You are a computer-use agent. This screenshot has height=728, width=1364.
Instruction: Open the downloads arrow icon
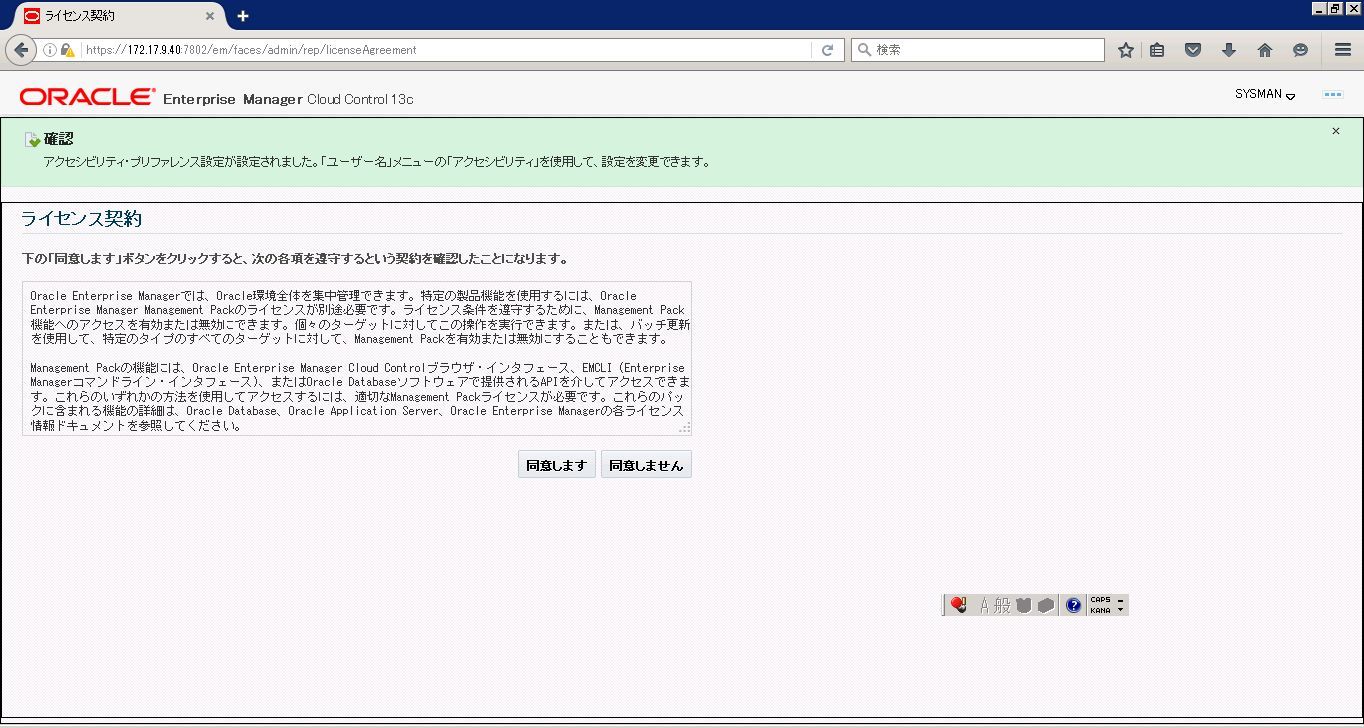1228,50
